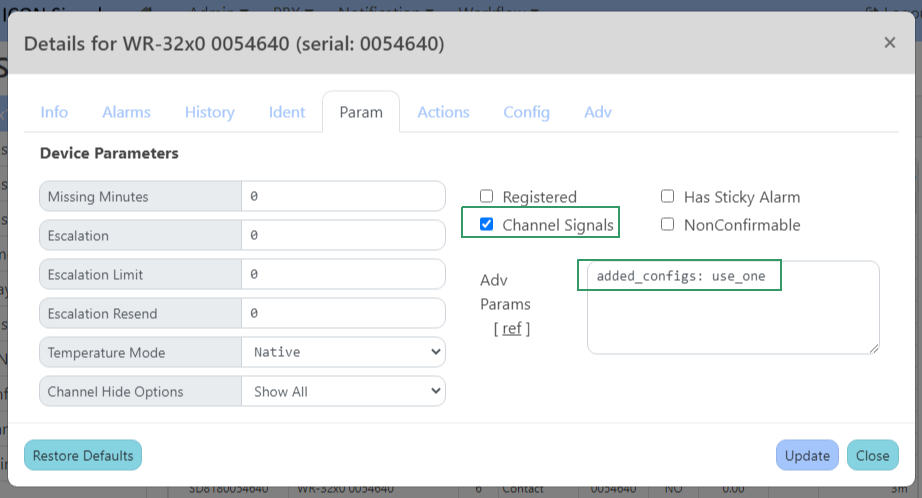922x498 pixels.
Task: Go to the Ident tab
Action: [x=287, y=112]
